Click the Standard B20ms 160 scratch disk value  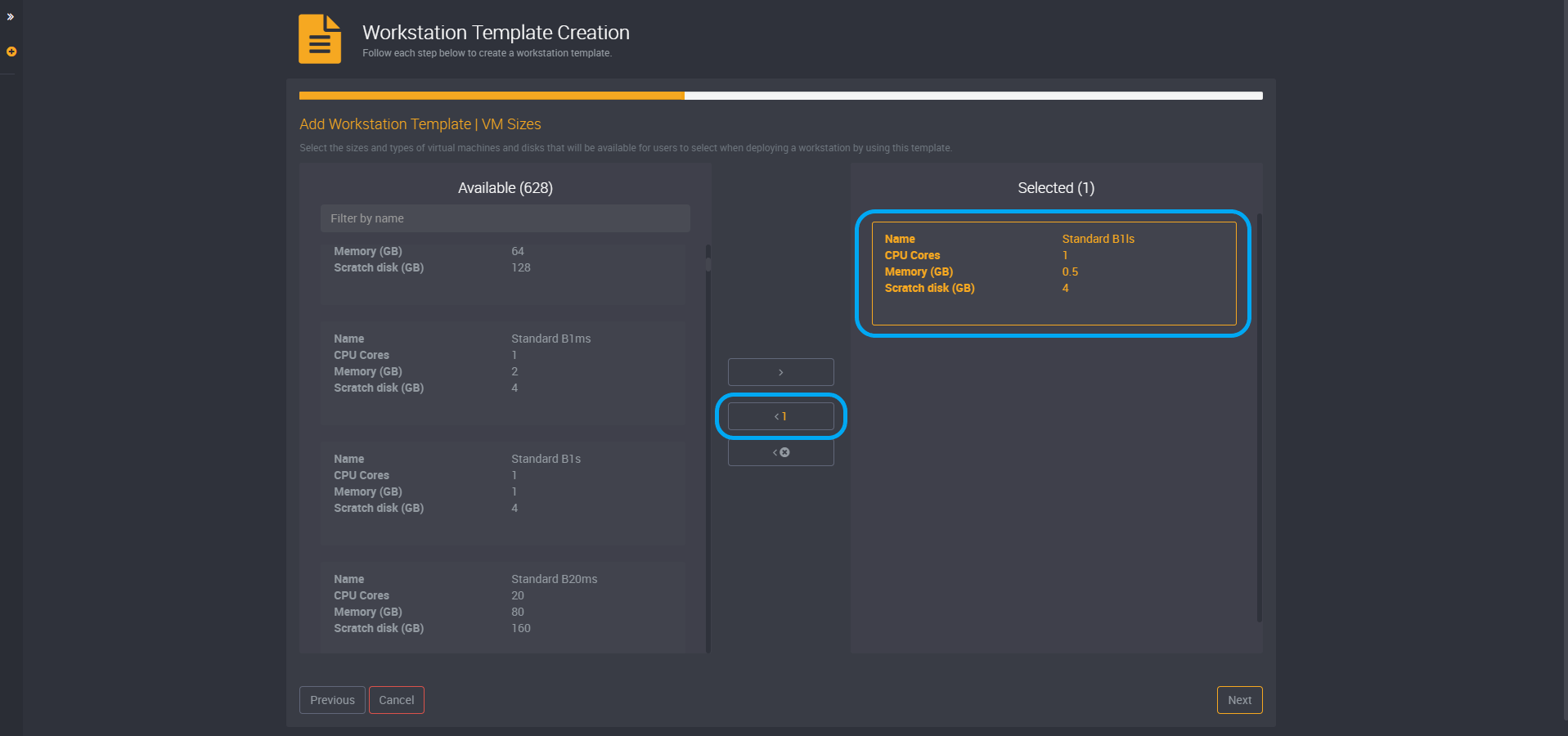[521, 628]
